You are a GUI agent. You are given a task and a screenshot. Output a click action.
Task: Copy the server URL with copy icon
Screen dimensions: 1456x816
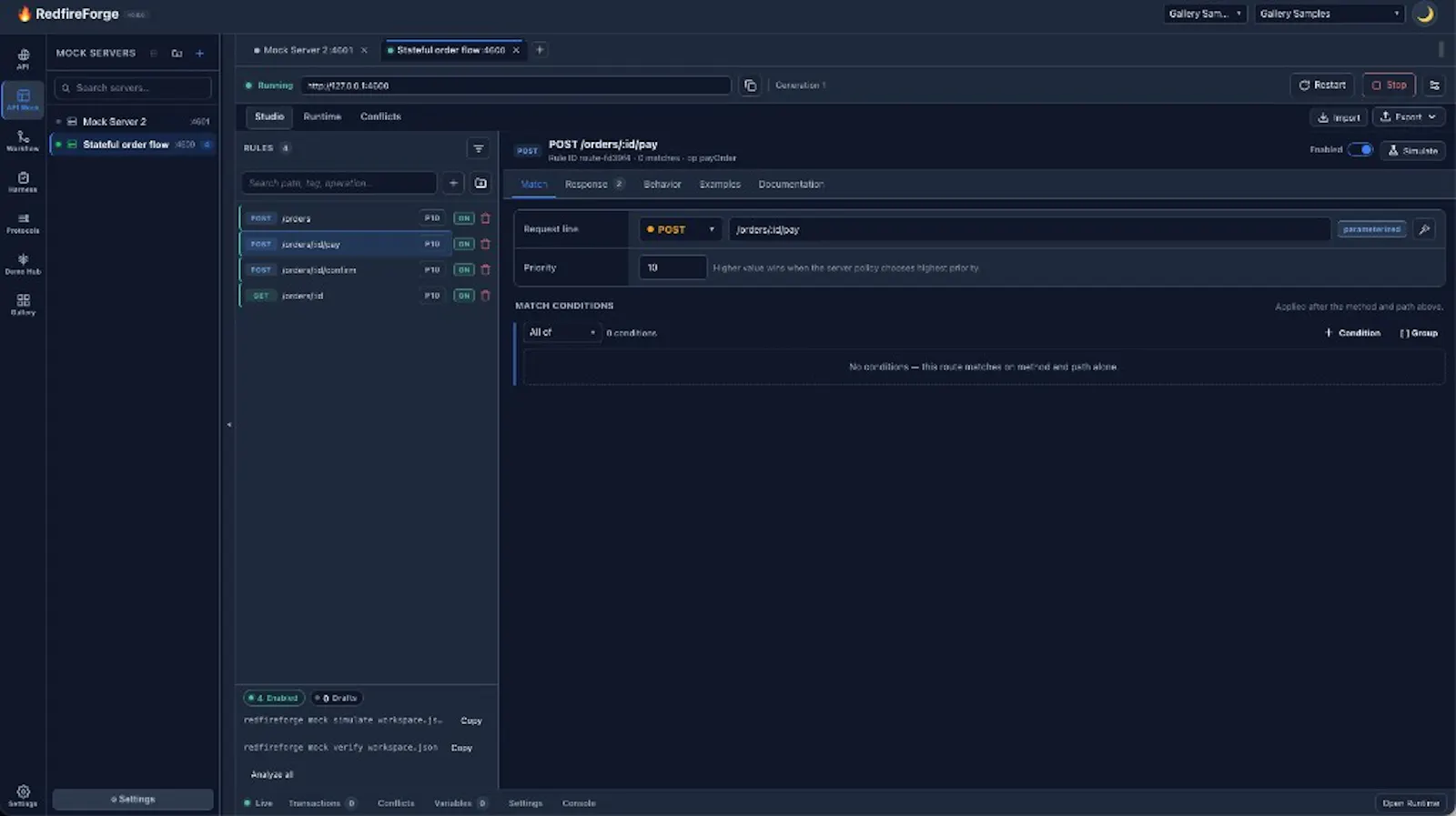(750, 86)
